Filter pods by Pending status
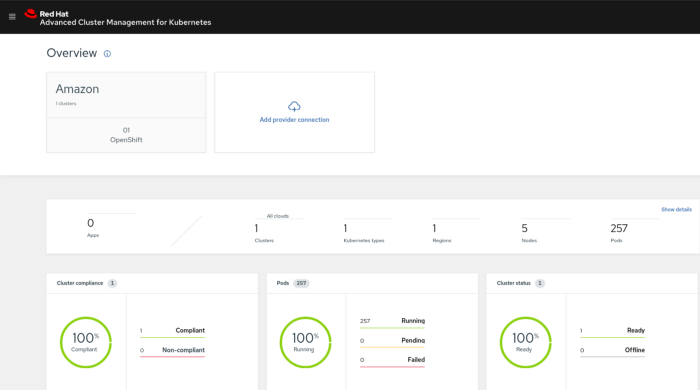Viewport: 700px width, 390px height. (392, 341)
